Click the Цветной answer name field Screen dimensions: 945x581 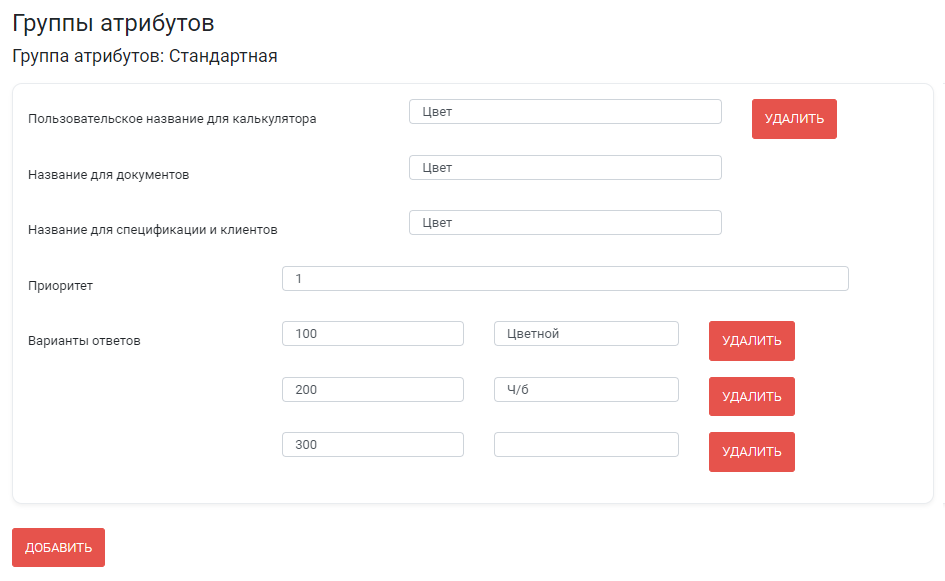pyautogui.click(x=586, y=333)
